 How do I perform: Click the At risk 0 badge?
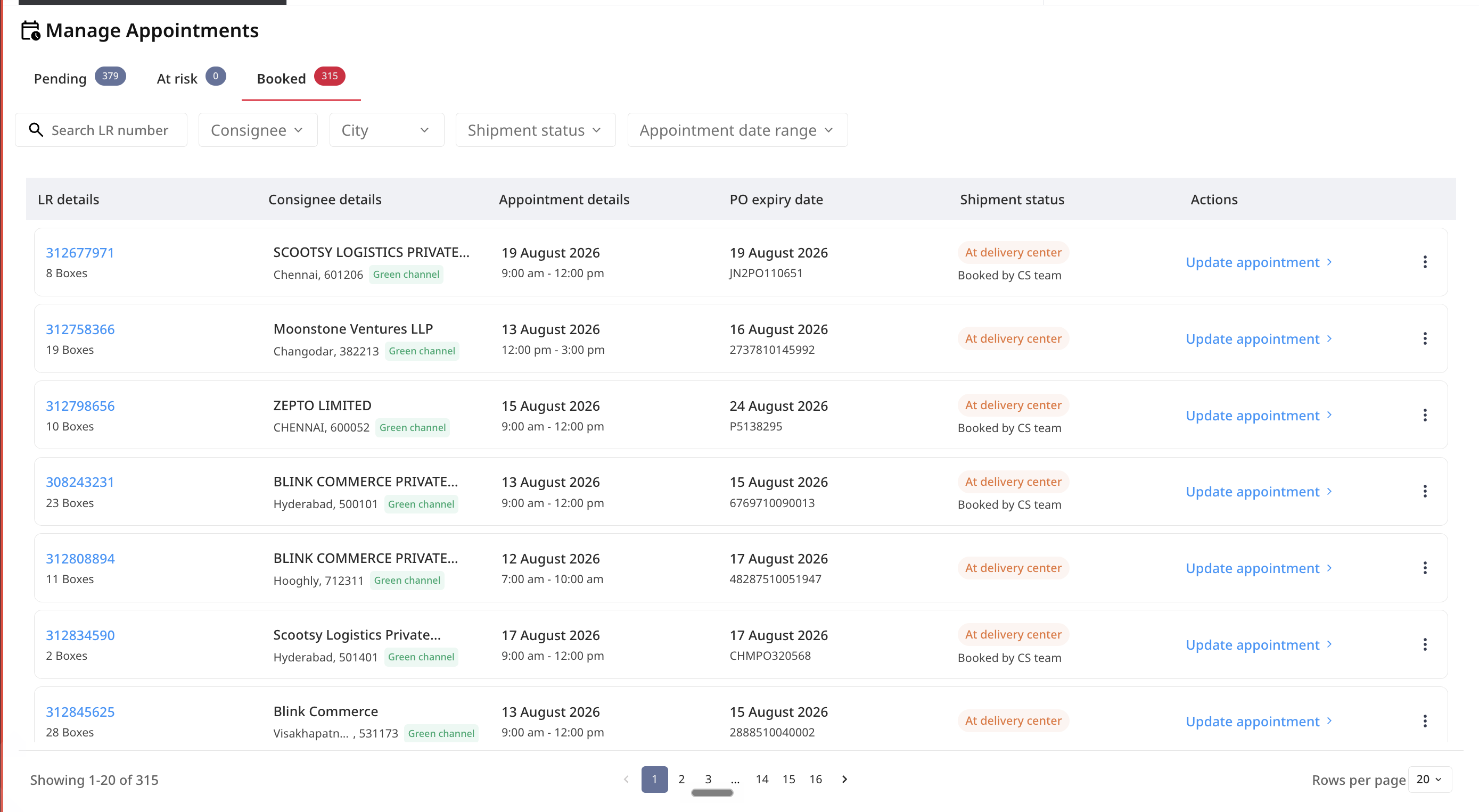point(216,76)
